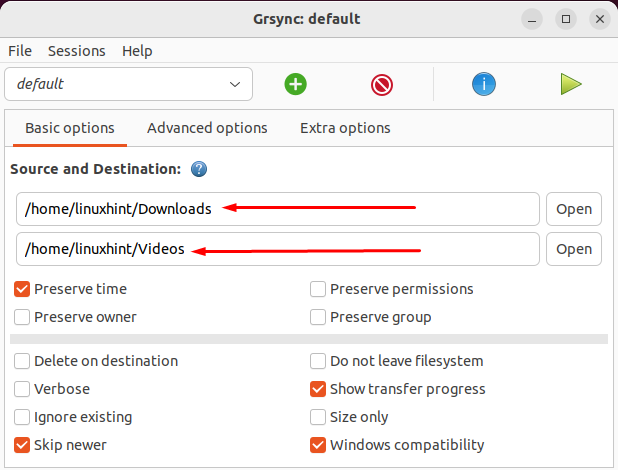This screenshot has width=618, height=470.
Task: Disable the Preserve time checkbox
Action: [23, 289]
